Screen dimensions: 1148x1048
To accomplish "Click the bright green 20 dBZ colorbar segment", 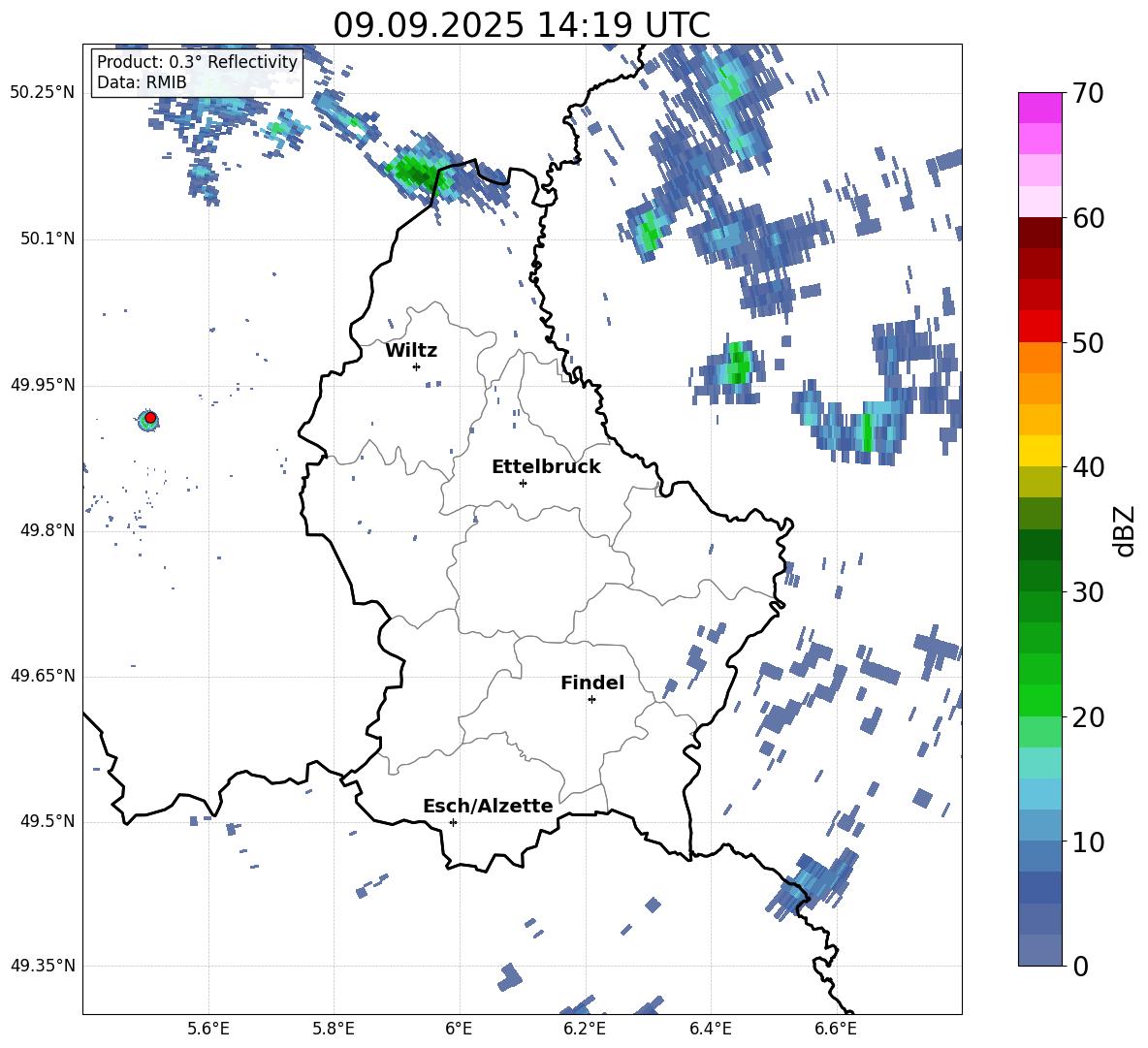I will [1039, 700].
